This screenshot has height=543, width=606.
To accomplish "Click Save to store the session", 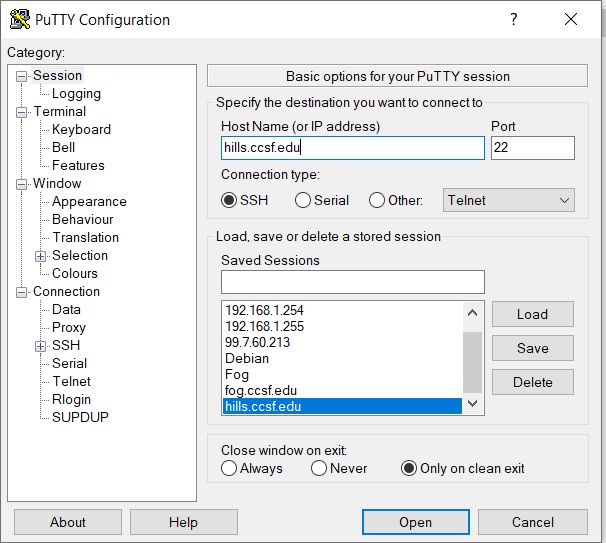I will [532, 348].
